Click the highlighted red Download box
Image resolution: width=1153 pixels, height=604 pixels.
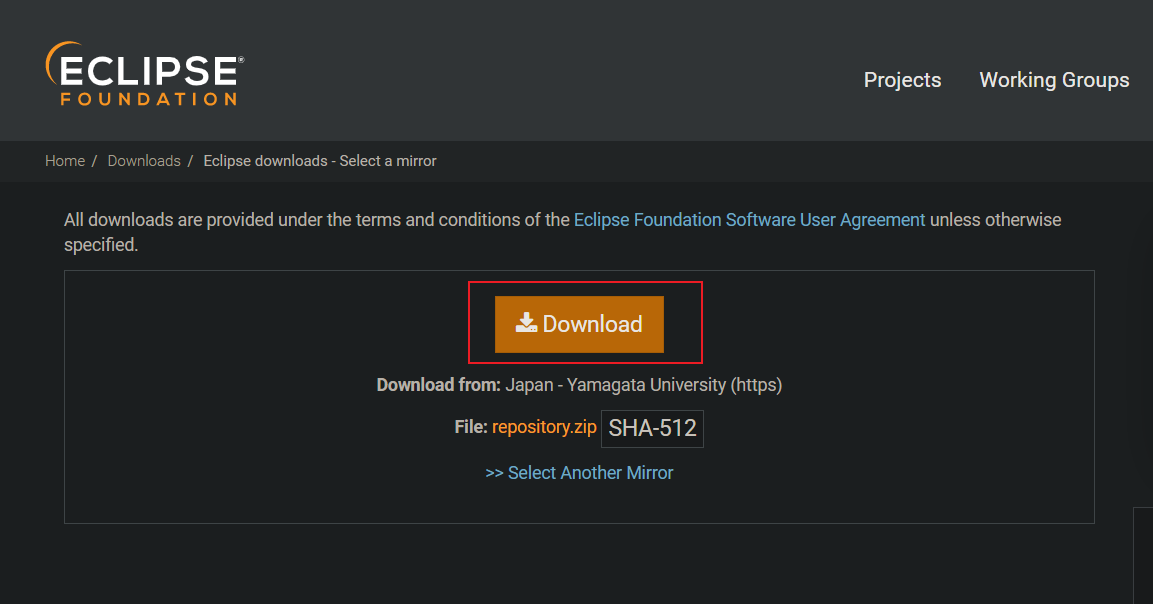(585, 322)
